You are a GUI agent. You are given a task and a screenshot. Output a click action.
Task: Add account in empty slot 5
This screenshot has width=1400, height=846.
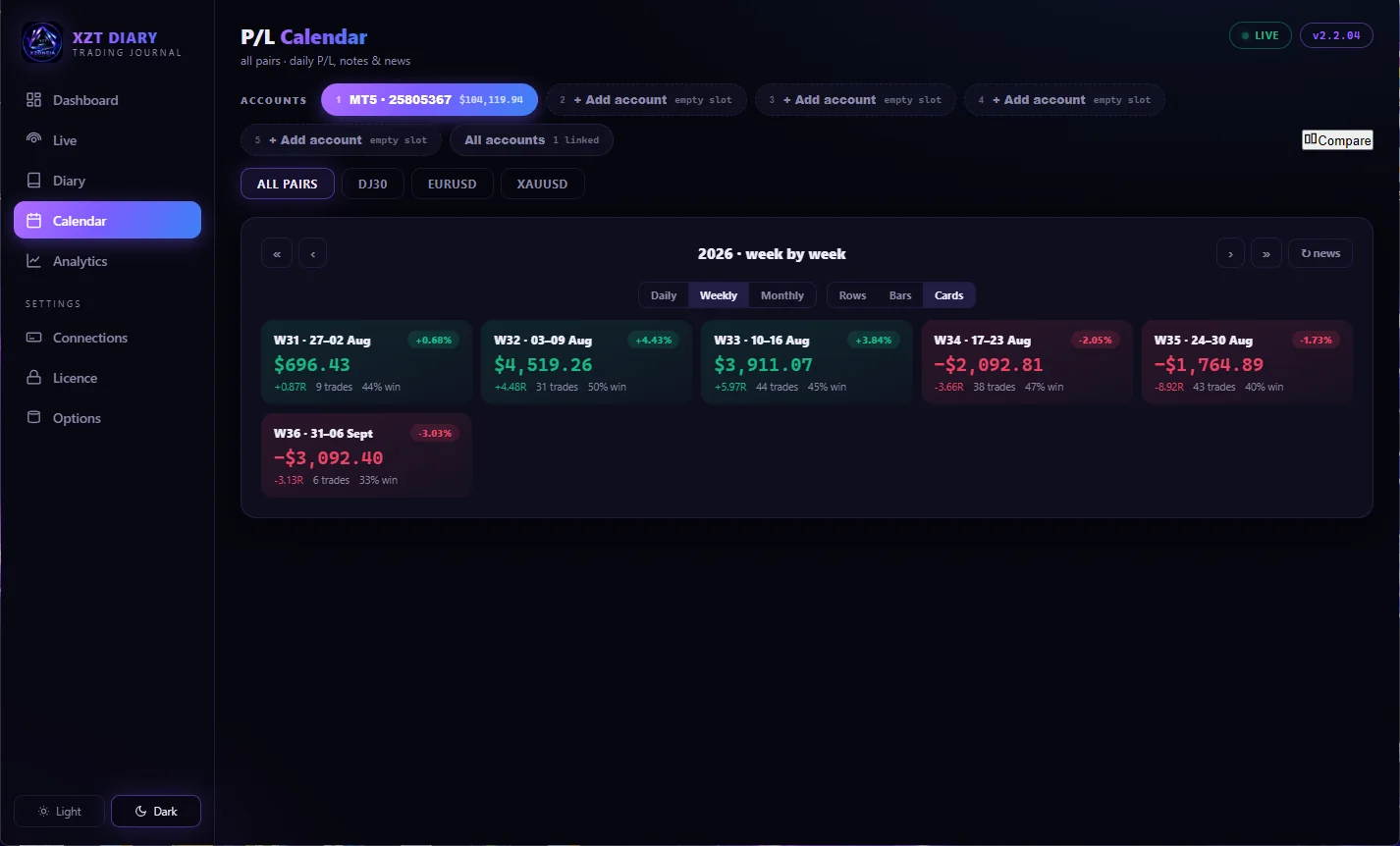pyautogui.click(x=341, y=140)
